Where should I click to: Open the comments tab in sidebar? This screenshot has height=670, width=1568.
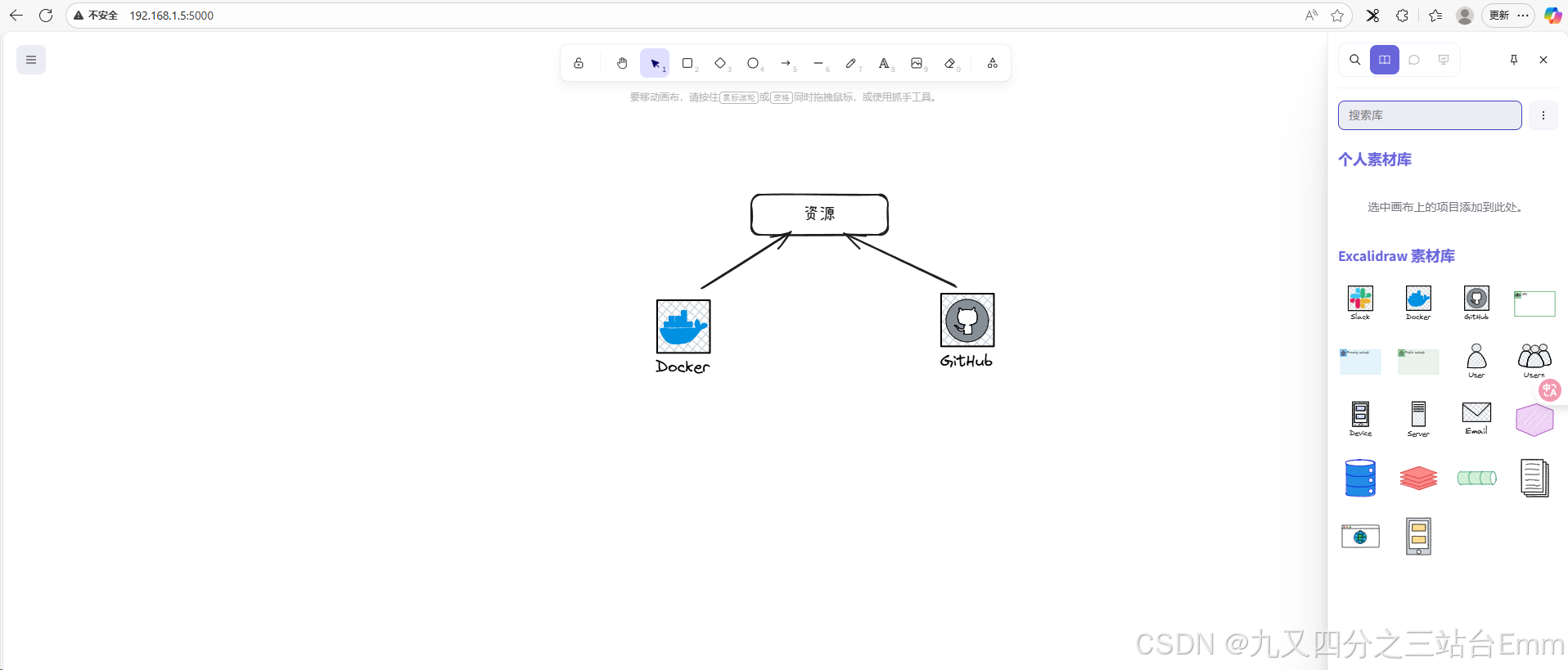coord(1414,60)
